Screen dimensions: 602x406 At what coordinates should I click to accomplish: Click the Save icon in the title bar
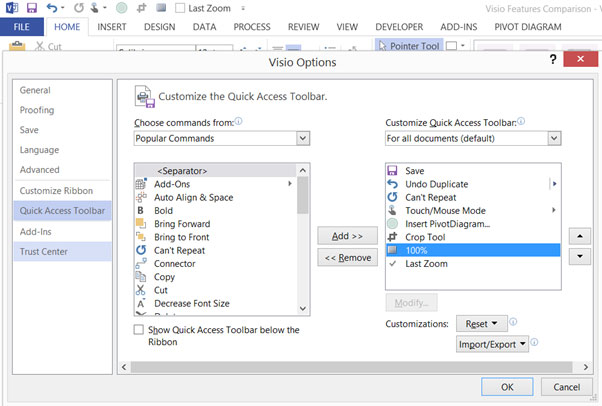pos(32,8)
